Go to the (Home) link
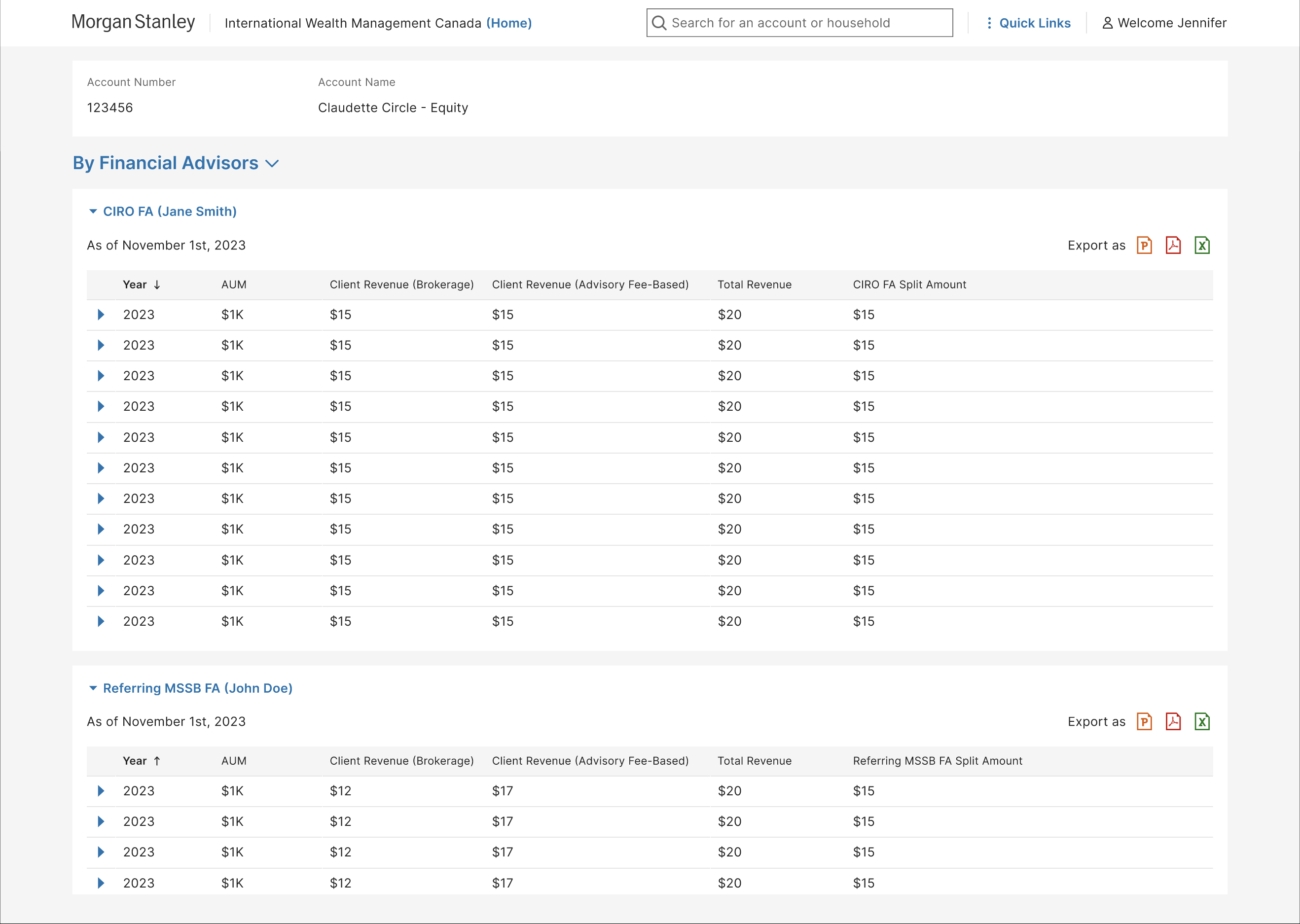The width and height of the screenshot is (1300, 924). pyautogui.click(x=509, y=23)
